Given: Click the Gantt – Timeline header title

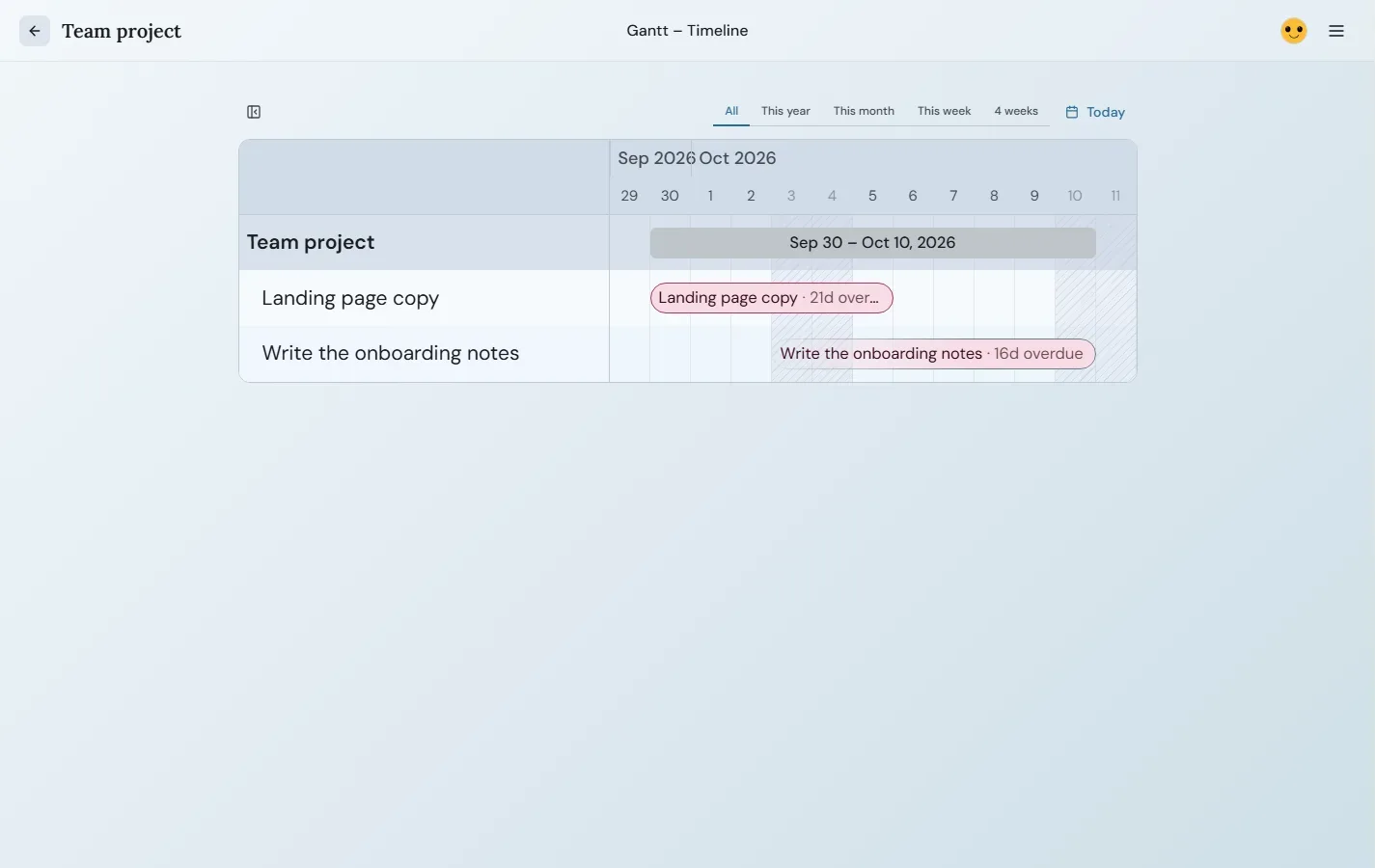Looking at the screenshot, I should click(x=687, y=31).
